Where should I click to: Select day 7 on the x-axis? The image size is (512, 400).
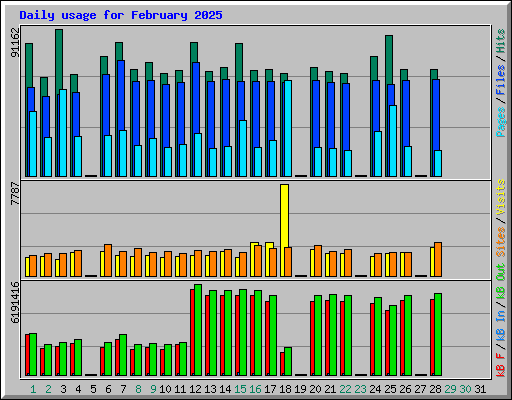(123, 389)
